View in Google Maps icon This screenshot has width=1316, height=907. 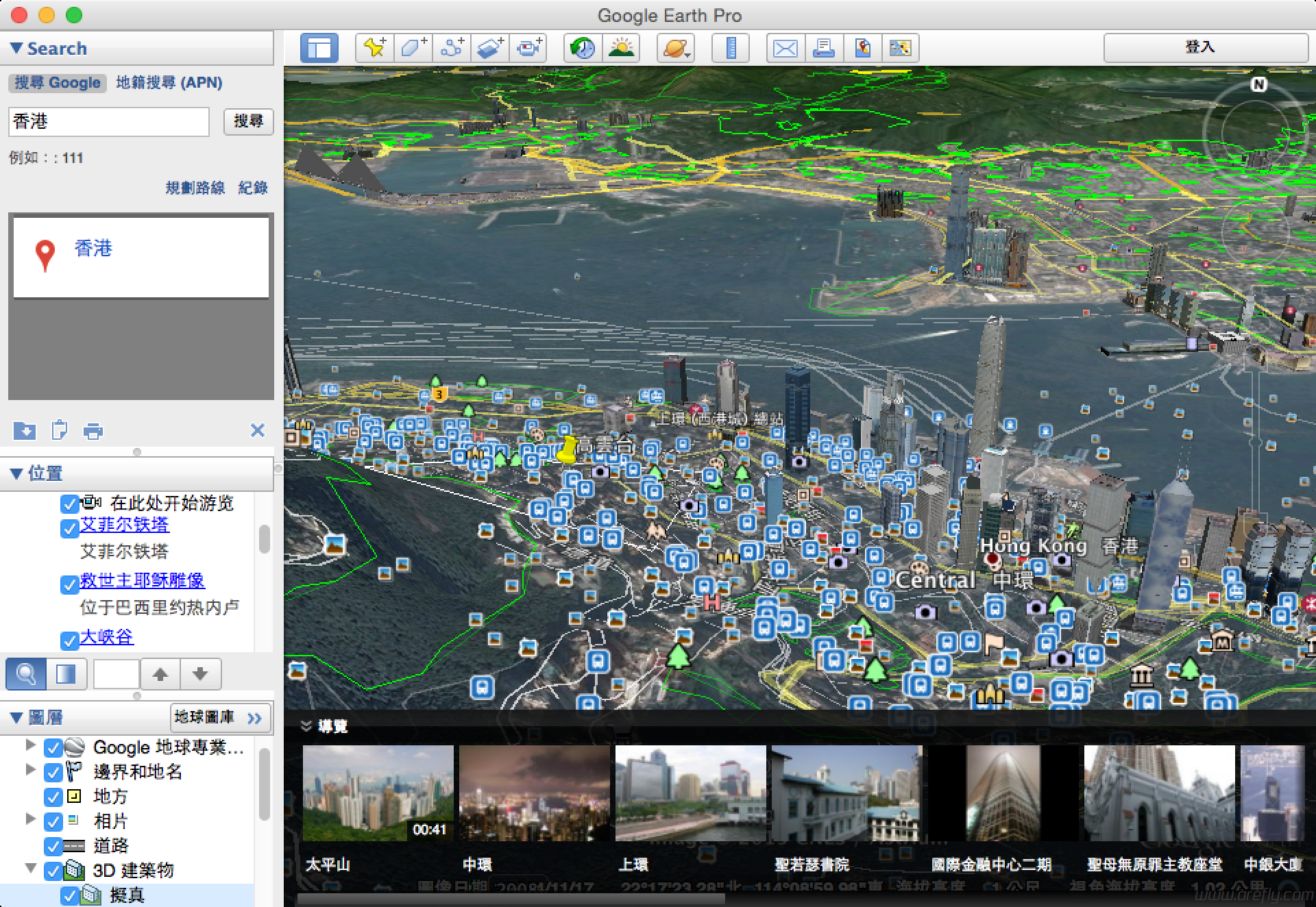[x=901, y=48]
